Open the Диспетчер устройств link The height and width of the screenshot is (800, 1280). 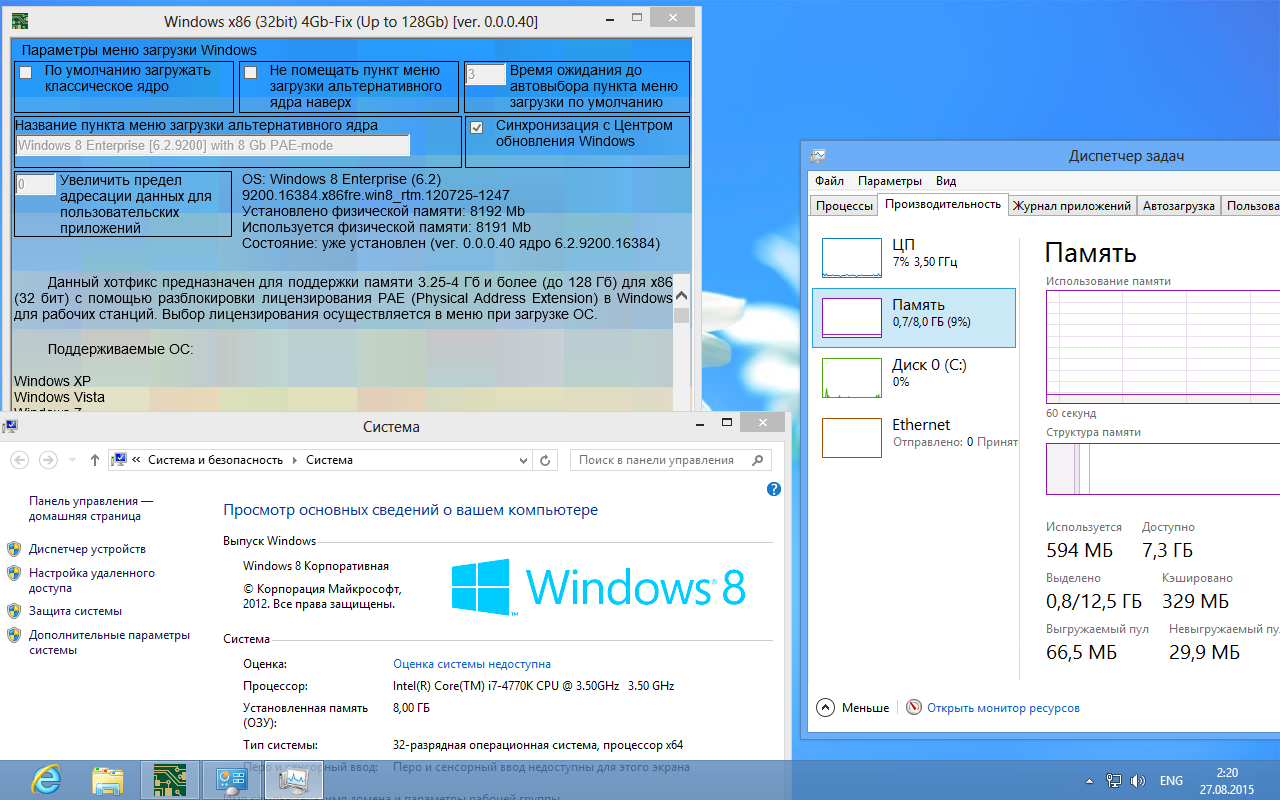(x=87, y=549)
